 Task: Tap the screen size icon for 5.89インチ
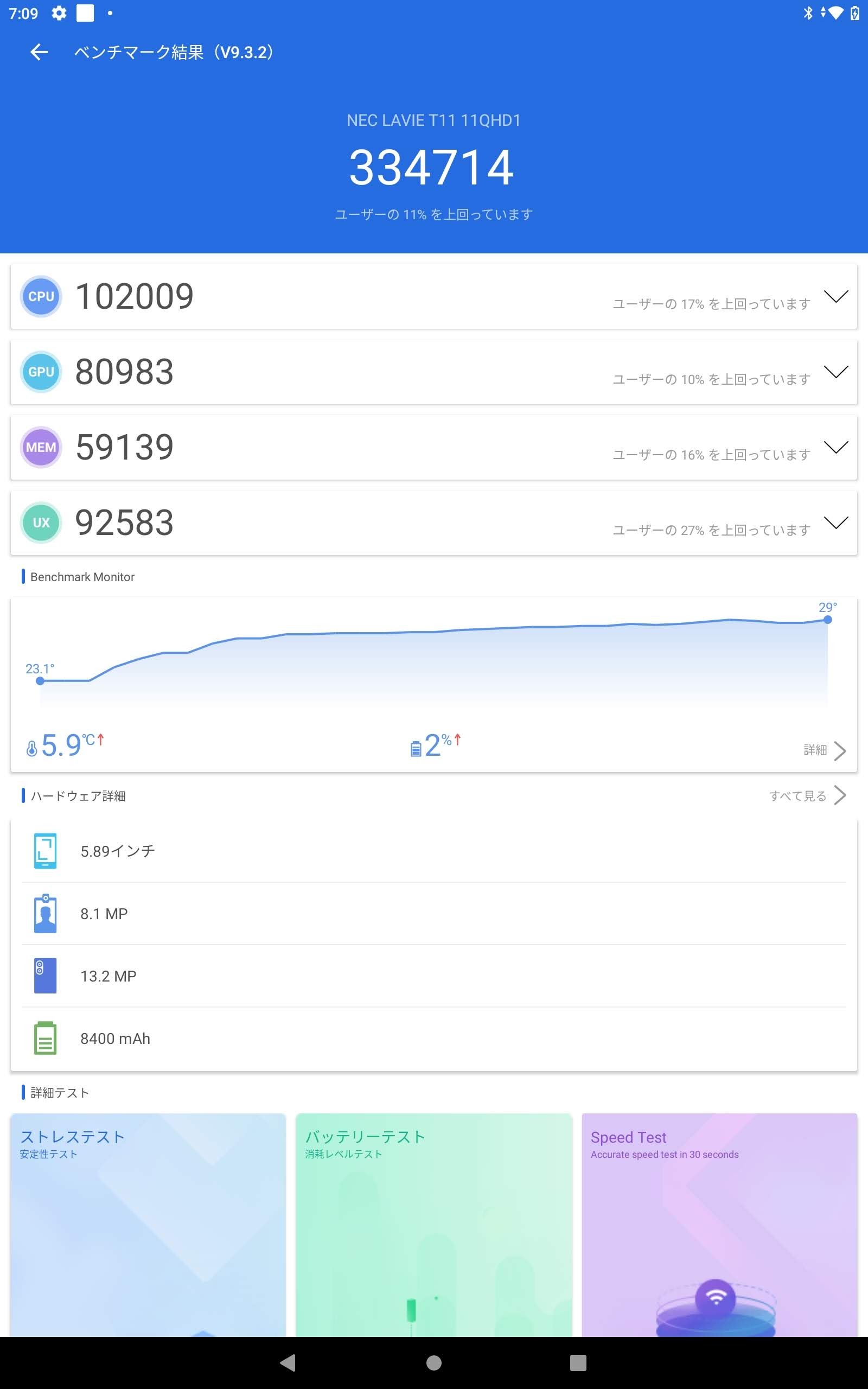click(x=46, y=851)
